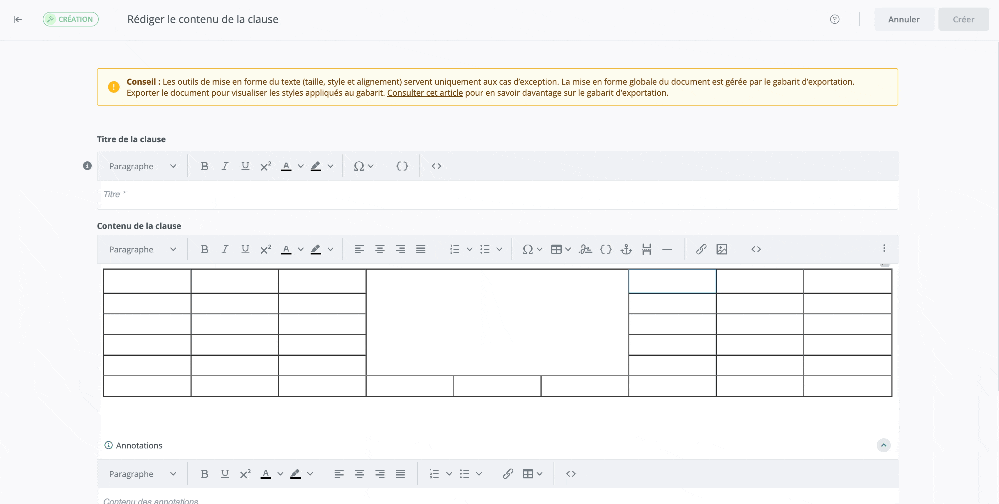
Task: Toggle underline in the annotations toolbar
Action: [x=224, y=474]
